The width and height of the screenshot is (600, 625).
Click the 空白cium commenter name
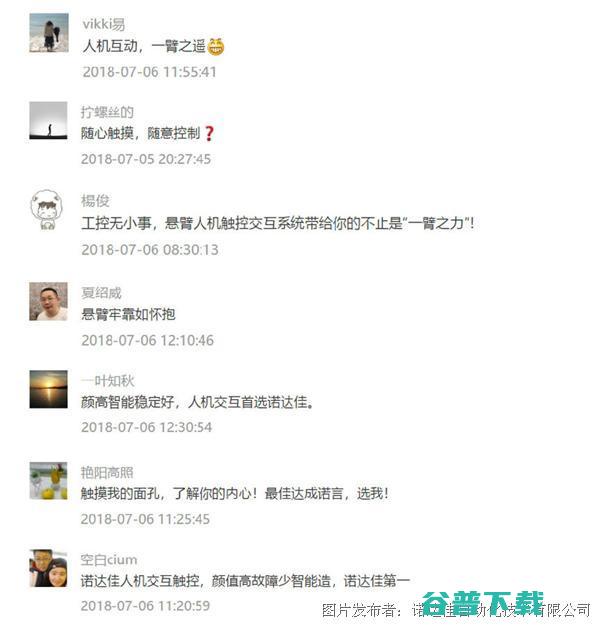tap(109, 560)
